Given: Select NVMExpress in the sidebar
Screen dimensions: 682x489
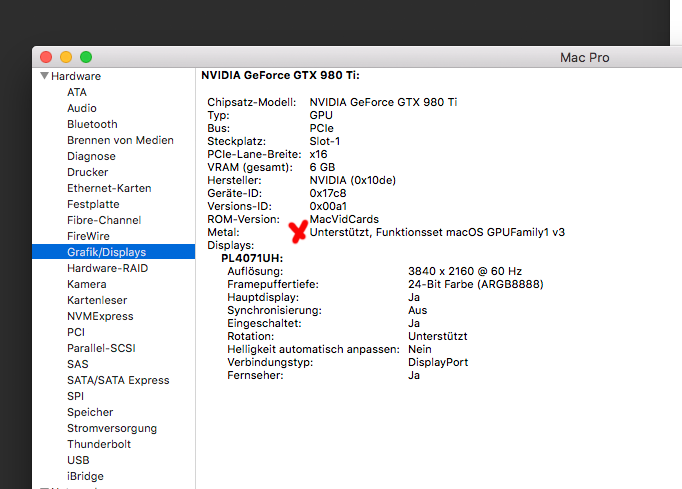Looking at the screenshot, I should [100, 316].
